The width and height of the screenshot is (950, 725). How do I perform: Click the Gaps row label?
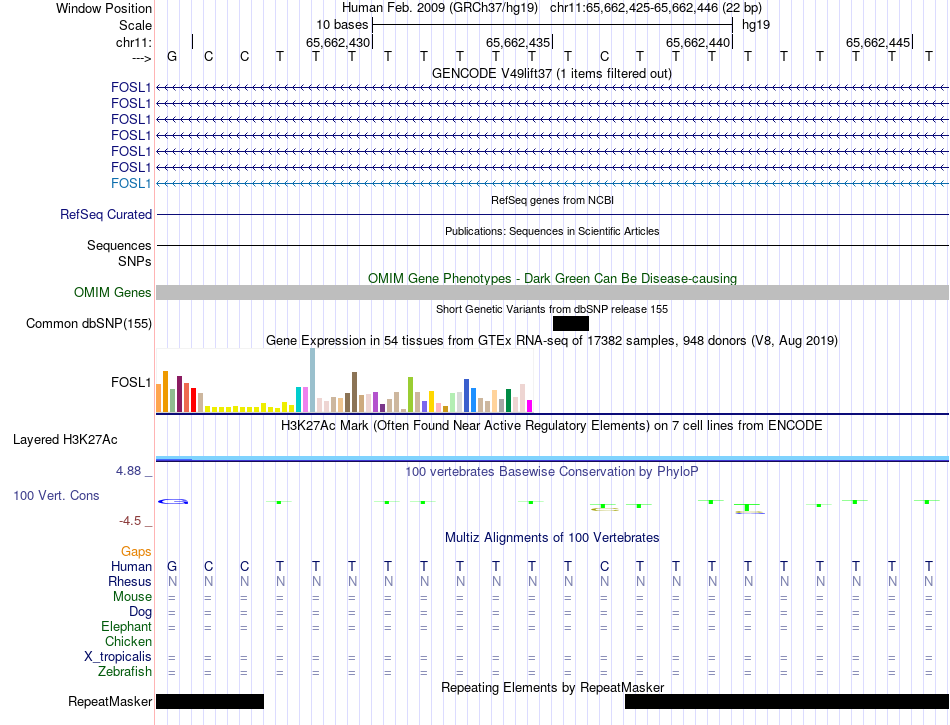coord(136,551)
